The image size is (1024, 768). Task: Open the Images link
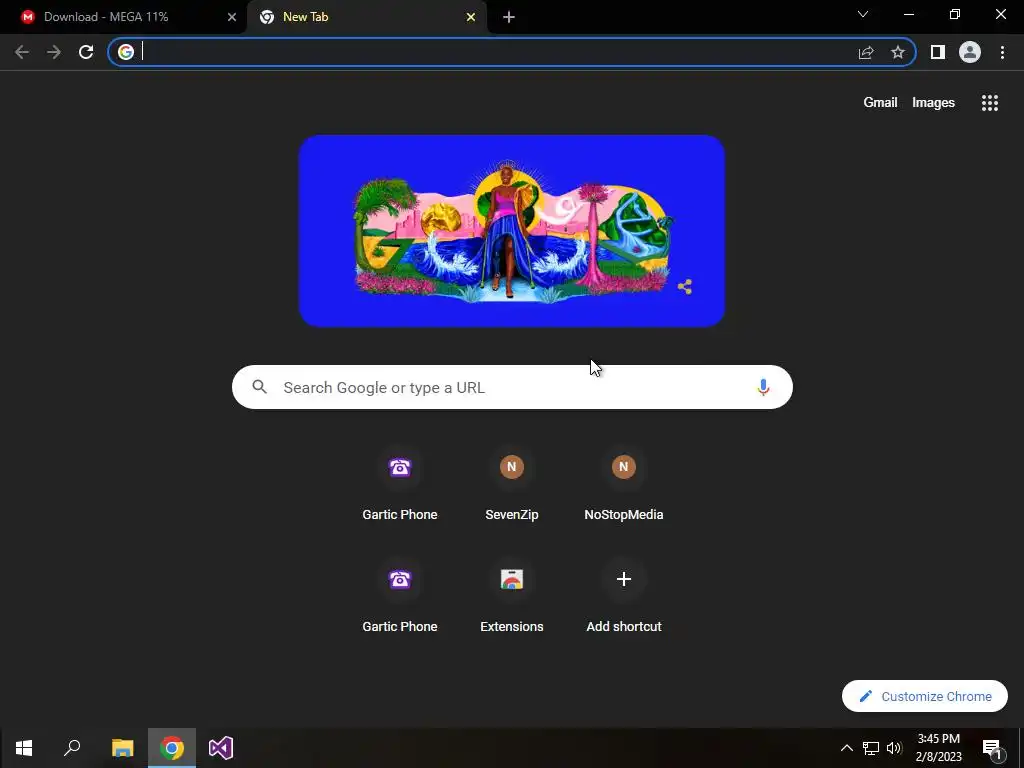point(933,103)
